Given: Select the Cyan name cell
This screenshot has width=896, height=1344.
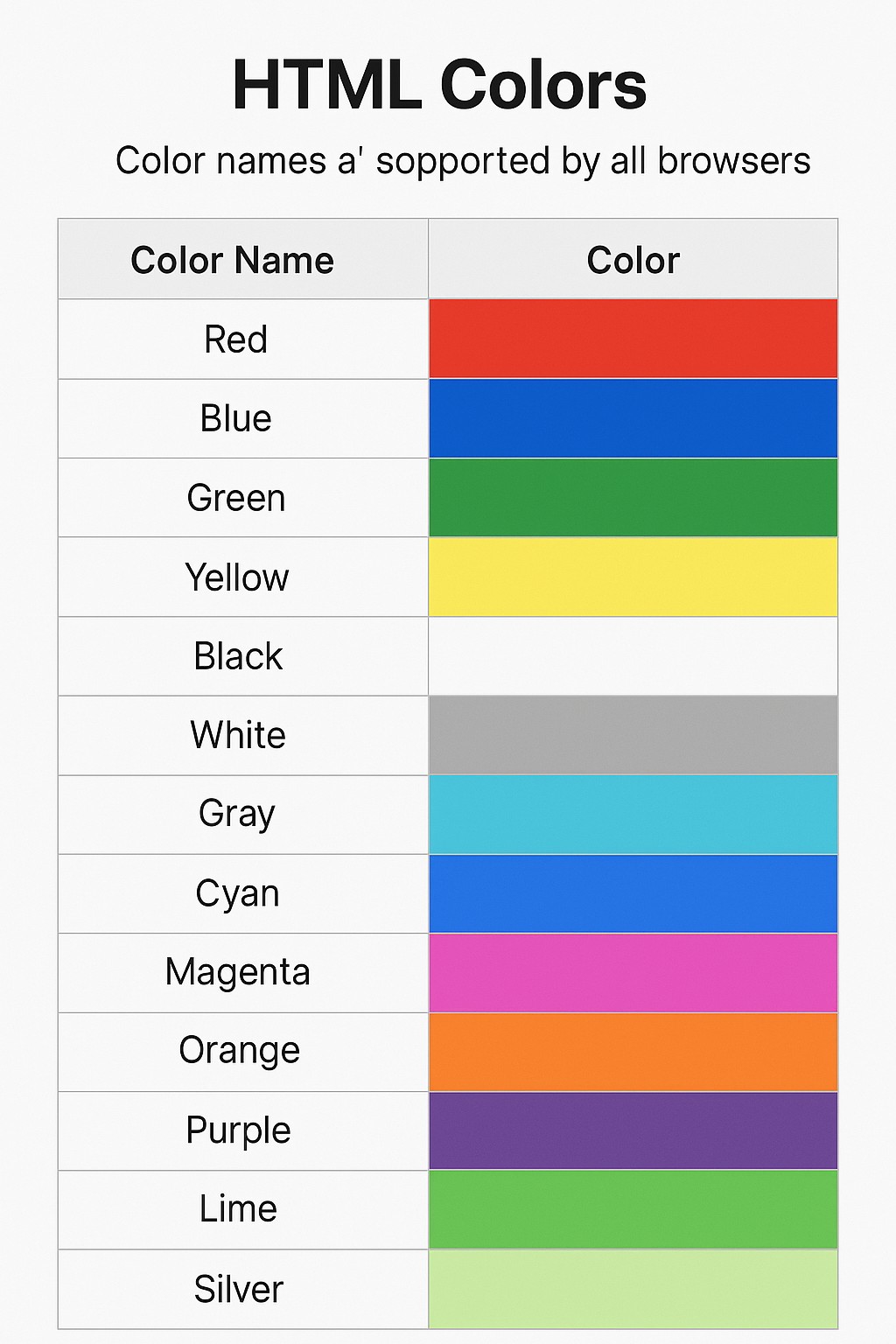Looking at the screenshot, I should coord(243,893).
